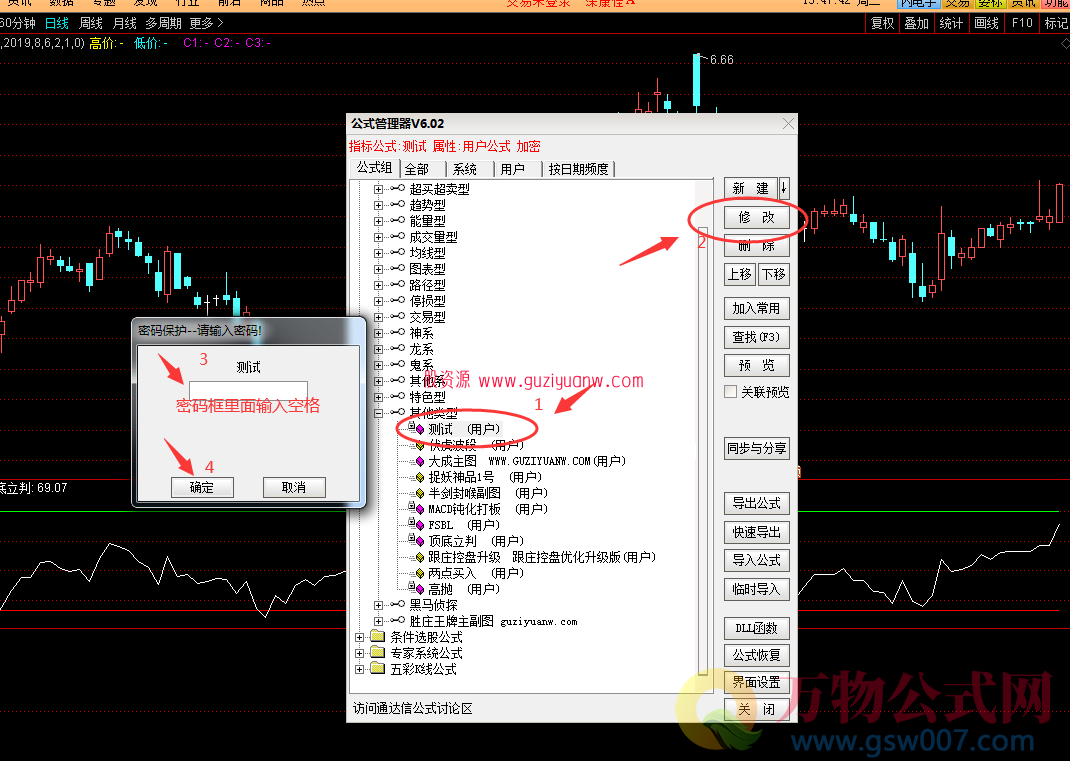This screenshot has width=1070, height=761.
Task: Switch to the 按日期频度 tab
Action: pyautogui.click(x=578, y=169)
